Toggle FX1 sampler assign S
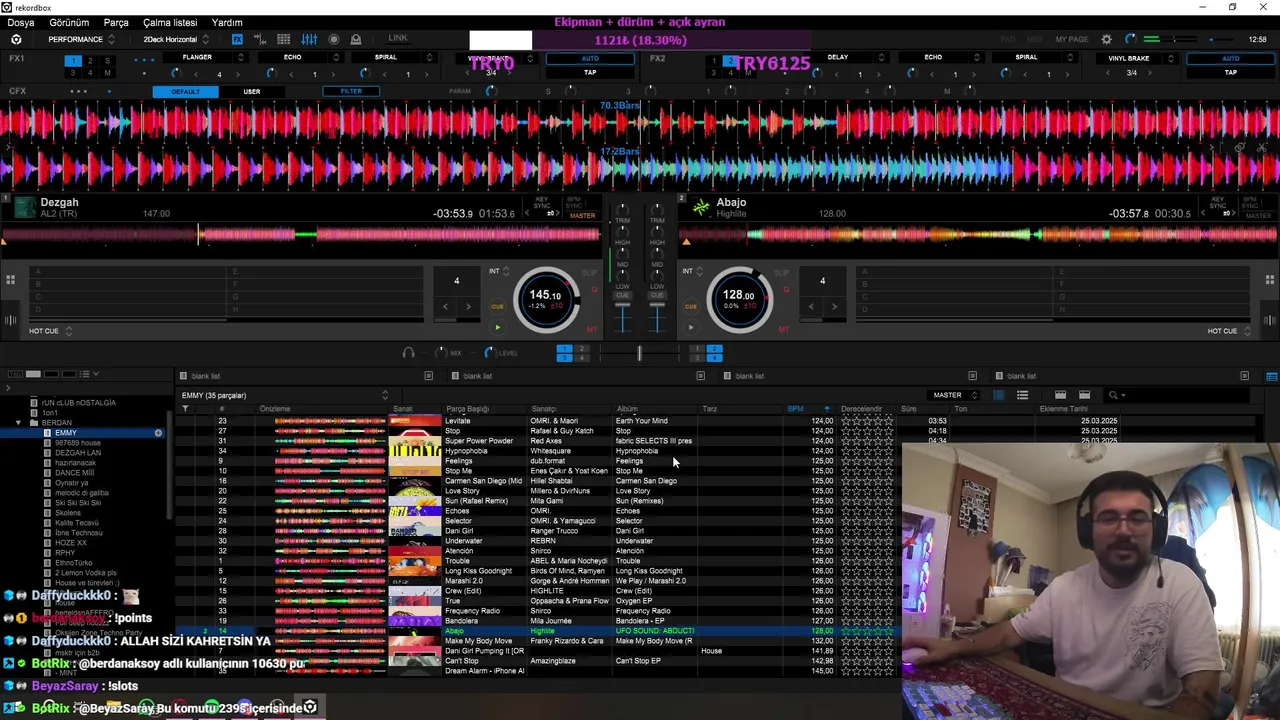 tap(108, 61)
